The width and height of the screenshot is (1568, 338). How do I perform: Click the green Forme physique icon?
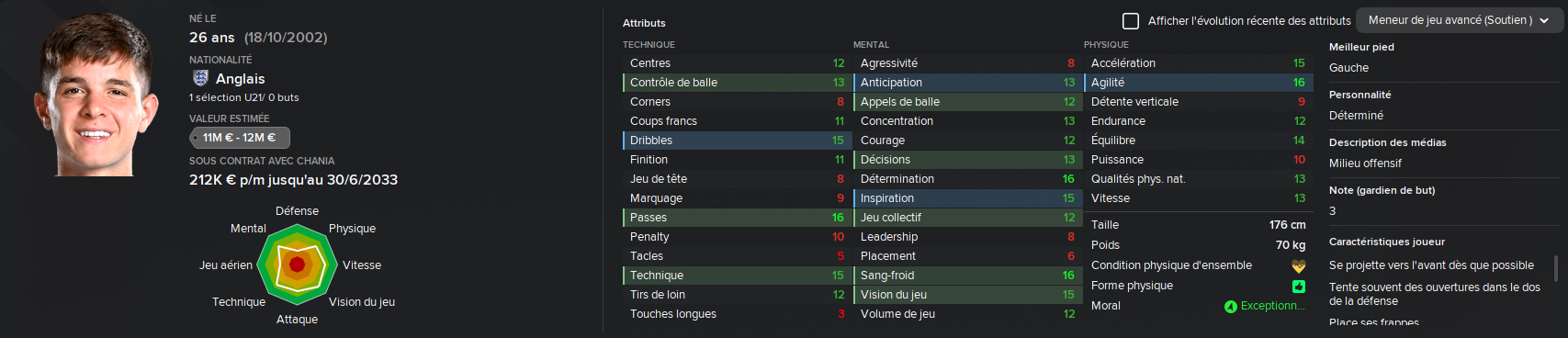(x=1298, y=286)
